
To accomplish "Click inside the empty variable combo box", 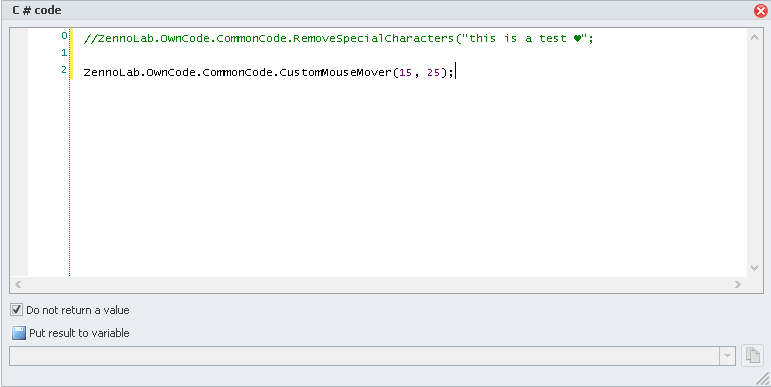I will [364, 356].
